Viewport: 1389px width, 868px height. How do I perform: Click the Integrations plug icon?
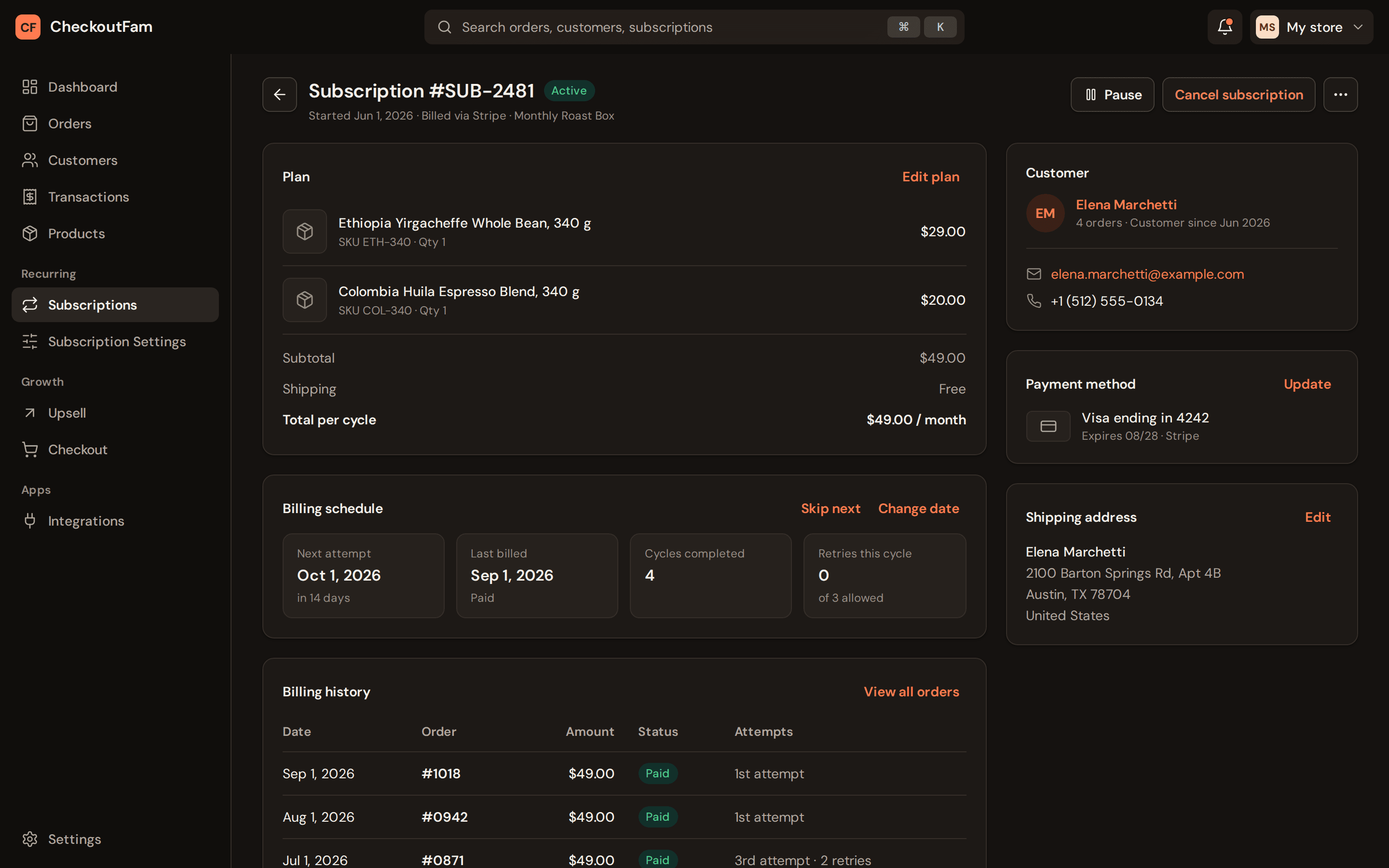(x=30, y=521)
